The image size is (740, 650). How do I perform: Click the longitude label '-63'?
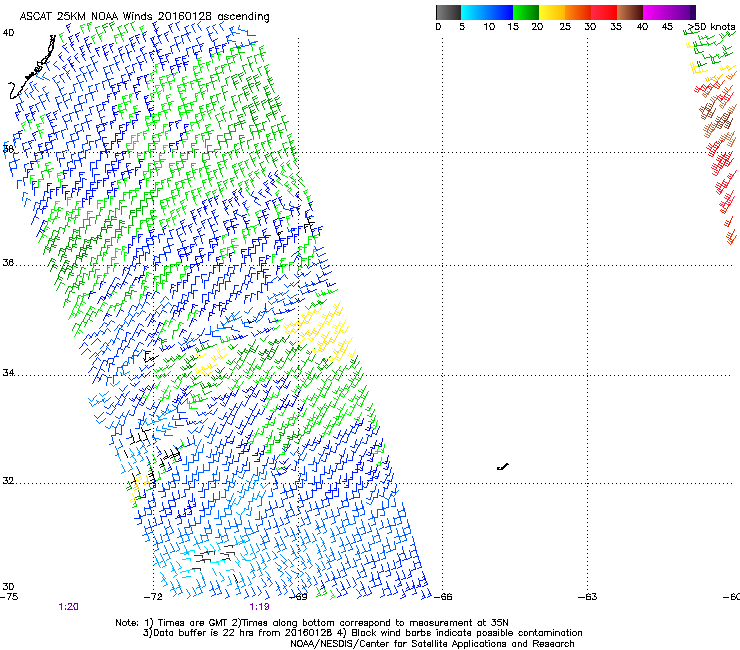588,597
